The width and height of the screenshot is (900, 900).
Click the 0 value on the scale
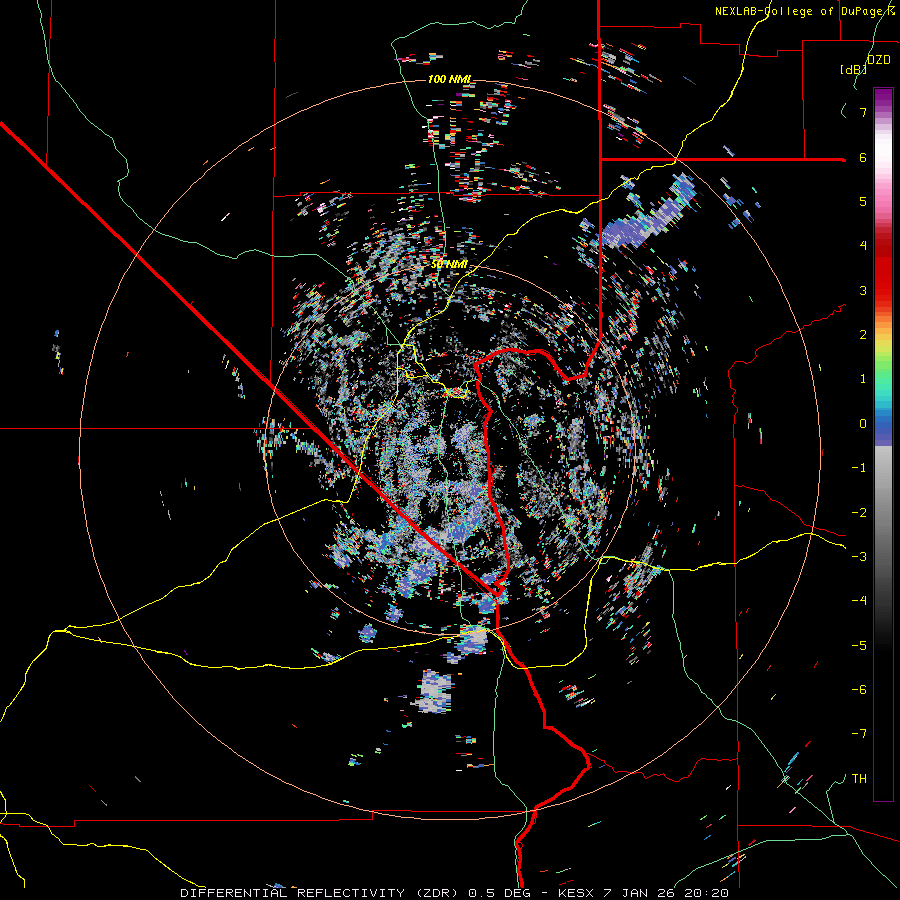863,424
